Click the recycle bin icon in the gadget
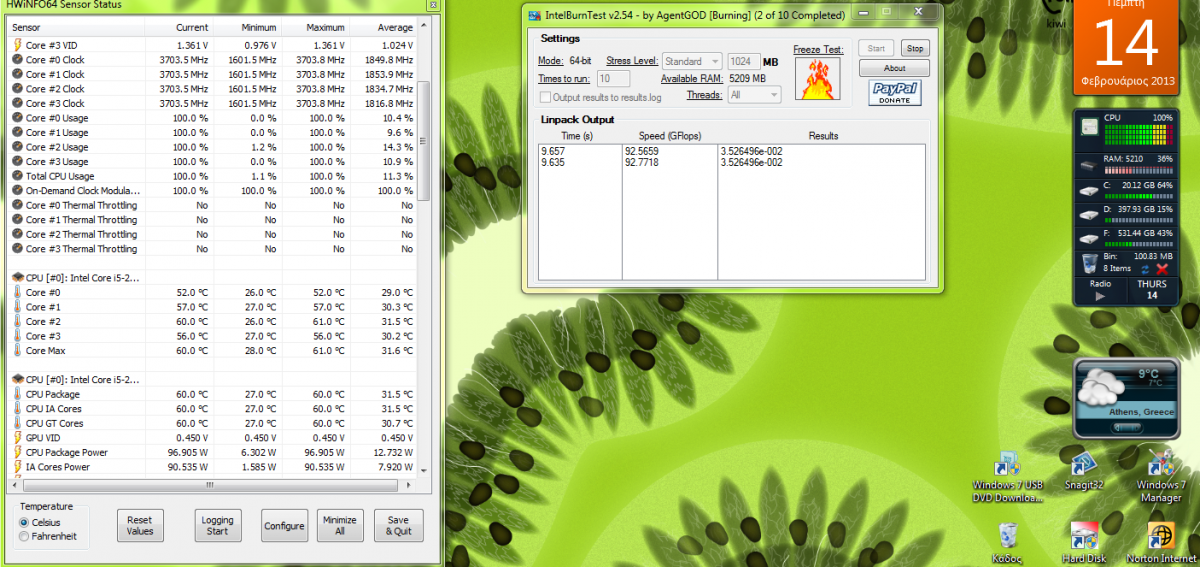1200x567 pixels. 1090,263
